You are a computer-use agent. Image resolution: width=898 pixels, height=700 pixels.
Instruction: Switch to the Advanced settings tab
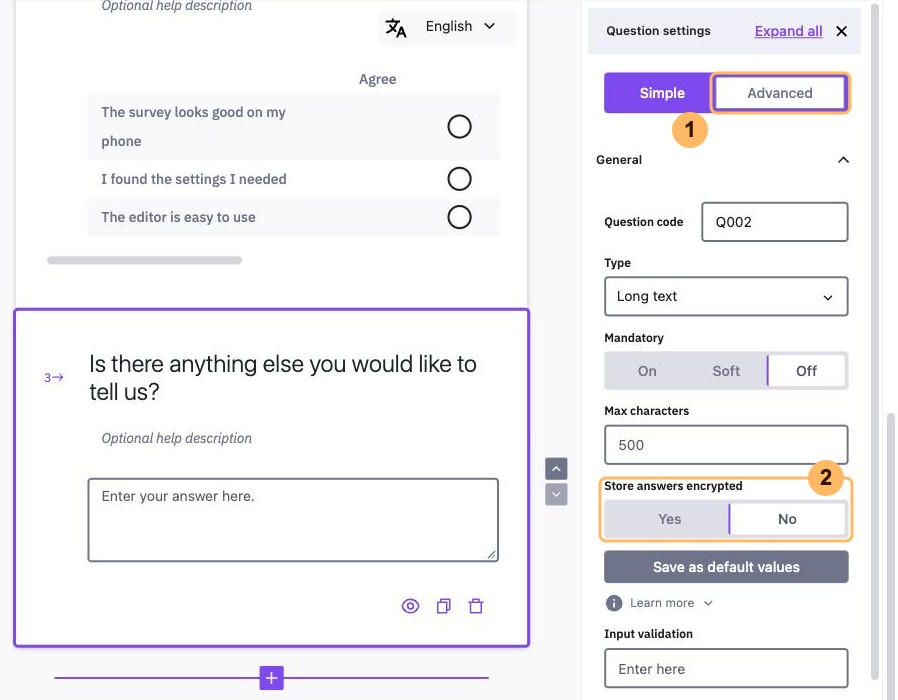coord(779,93)
